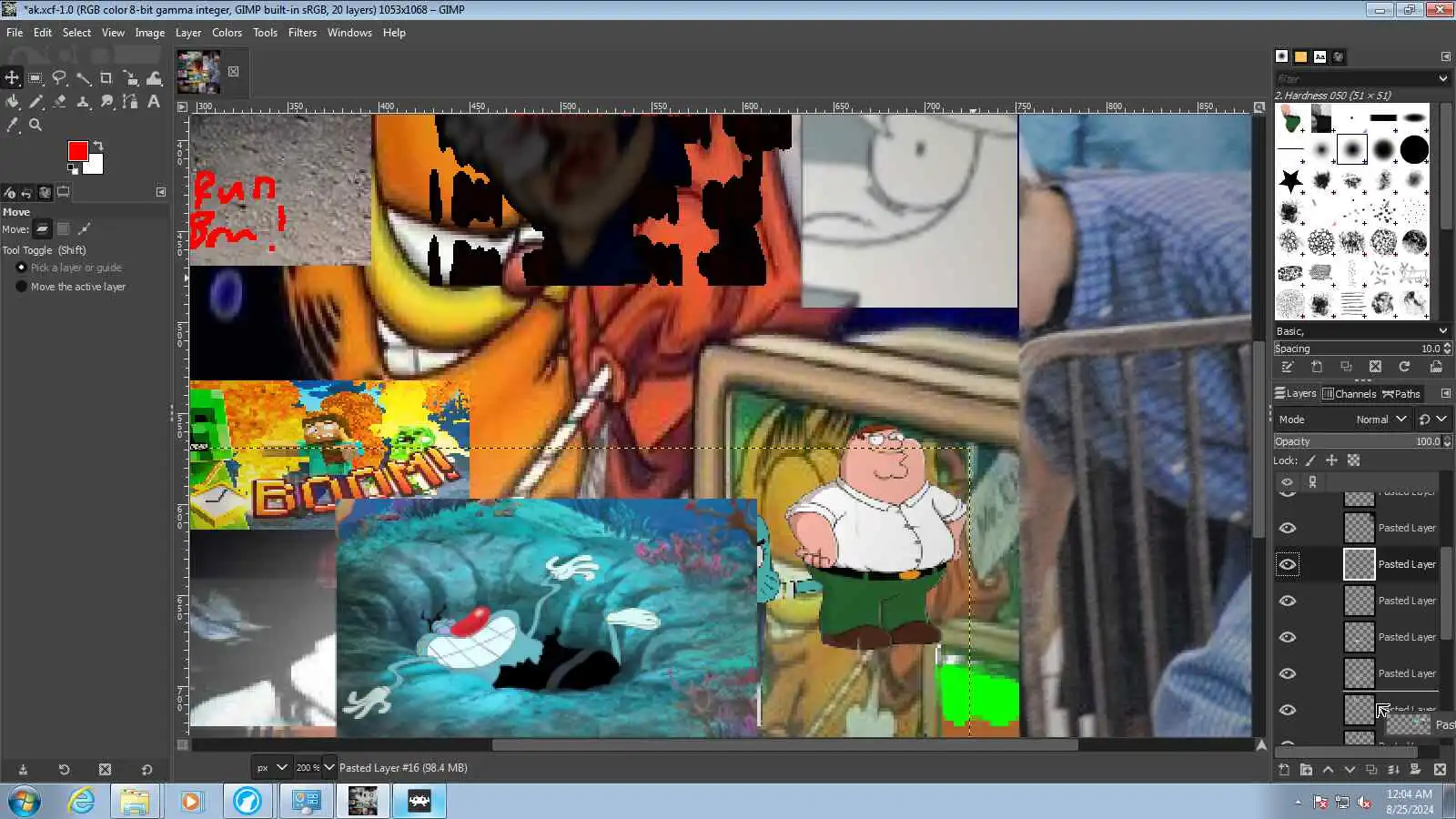Screen dimensions: 1456x819
Task: Lock position and size of layer
Action: coord(1331,460)
